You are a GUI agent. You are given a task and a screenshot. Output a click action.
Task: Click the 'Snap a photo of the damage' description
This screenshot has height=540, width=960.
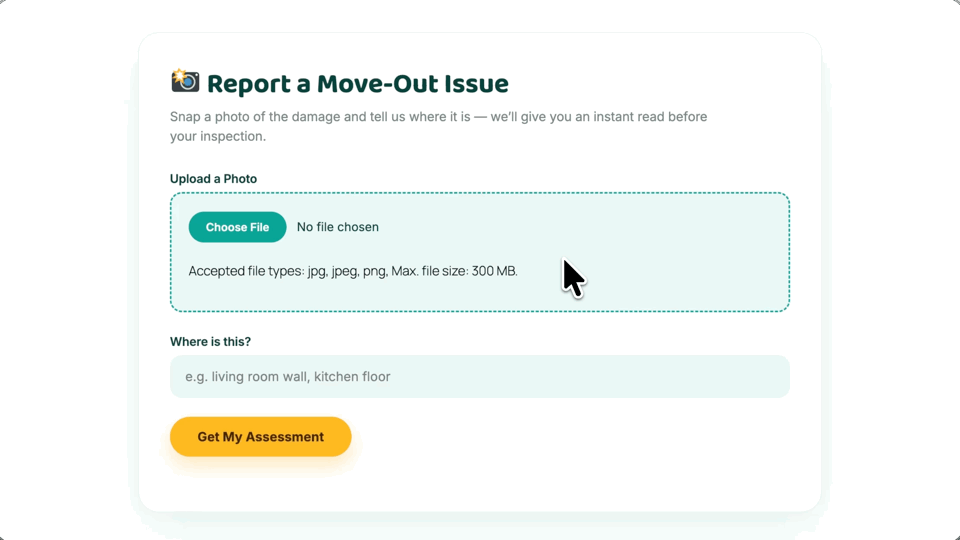point(438,126)
